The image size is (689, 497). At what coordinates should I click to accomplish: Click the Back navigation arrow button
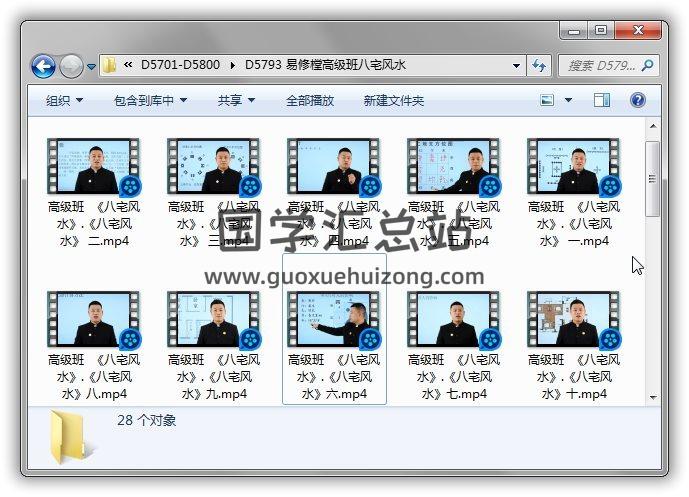[x=43, y=66]
